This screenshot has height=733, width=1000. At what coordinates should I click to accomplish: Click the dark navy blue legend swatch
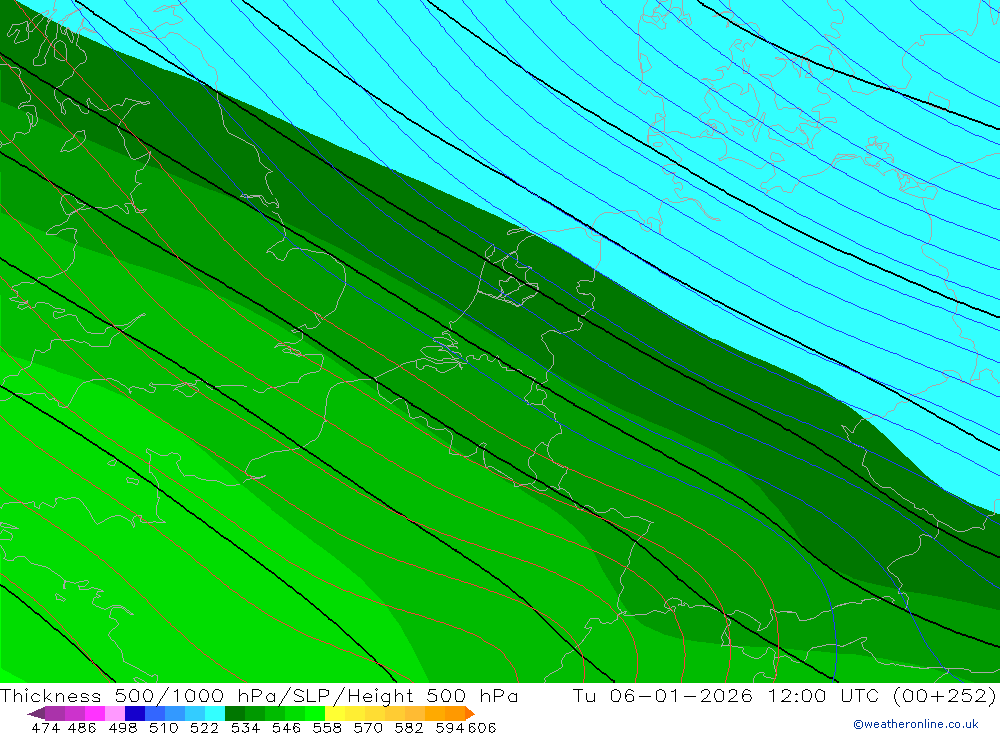135,713
